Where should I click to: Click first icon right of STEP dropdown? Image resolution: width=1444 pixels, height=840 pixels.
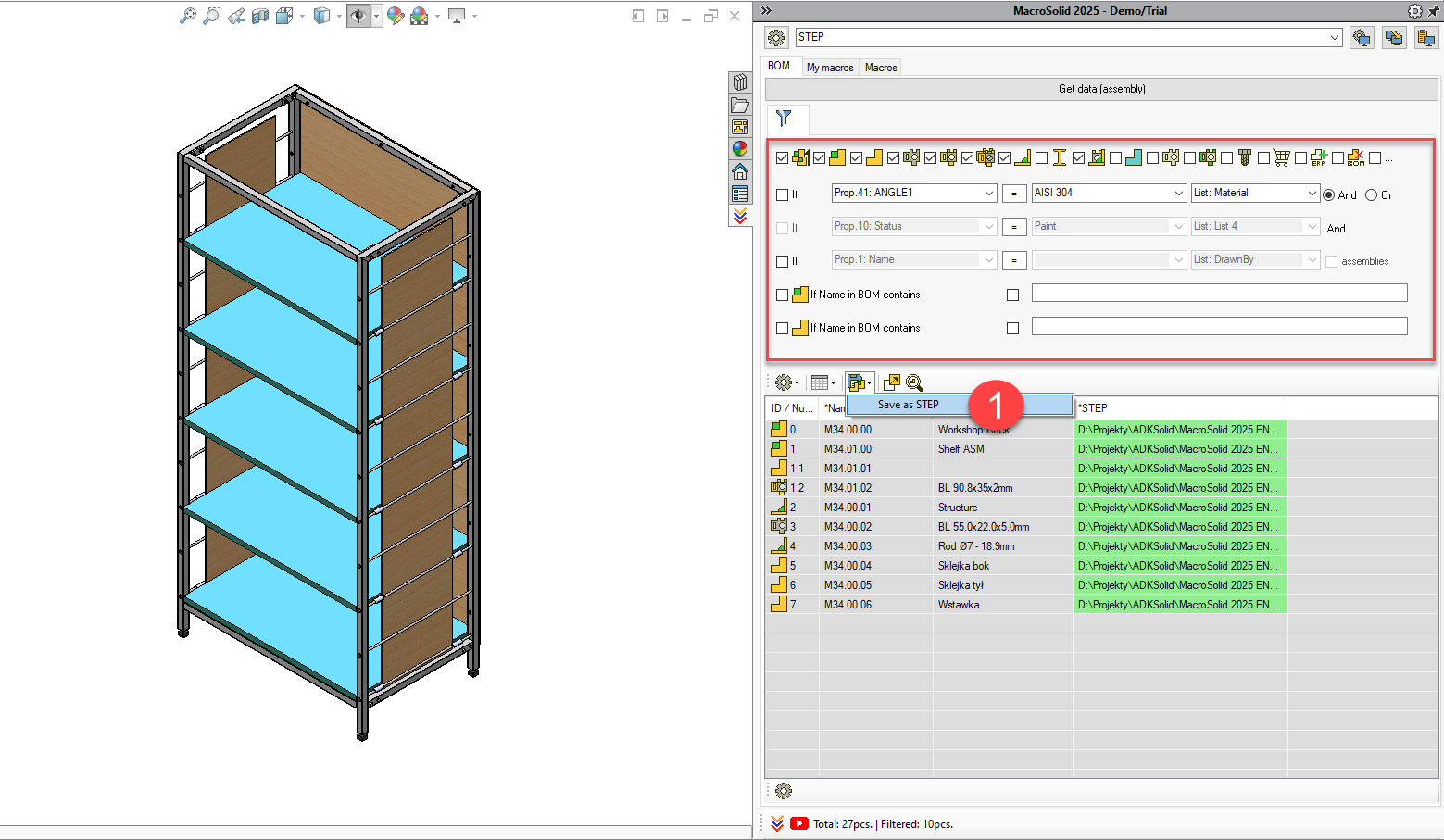(x=1362, y=38)
